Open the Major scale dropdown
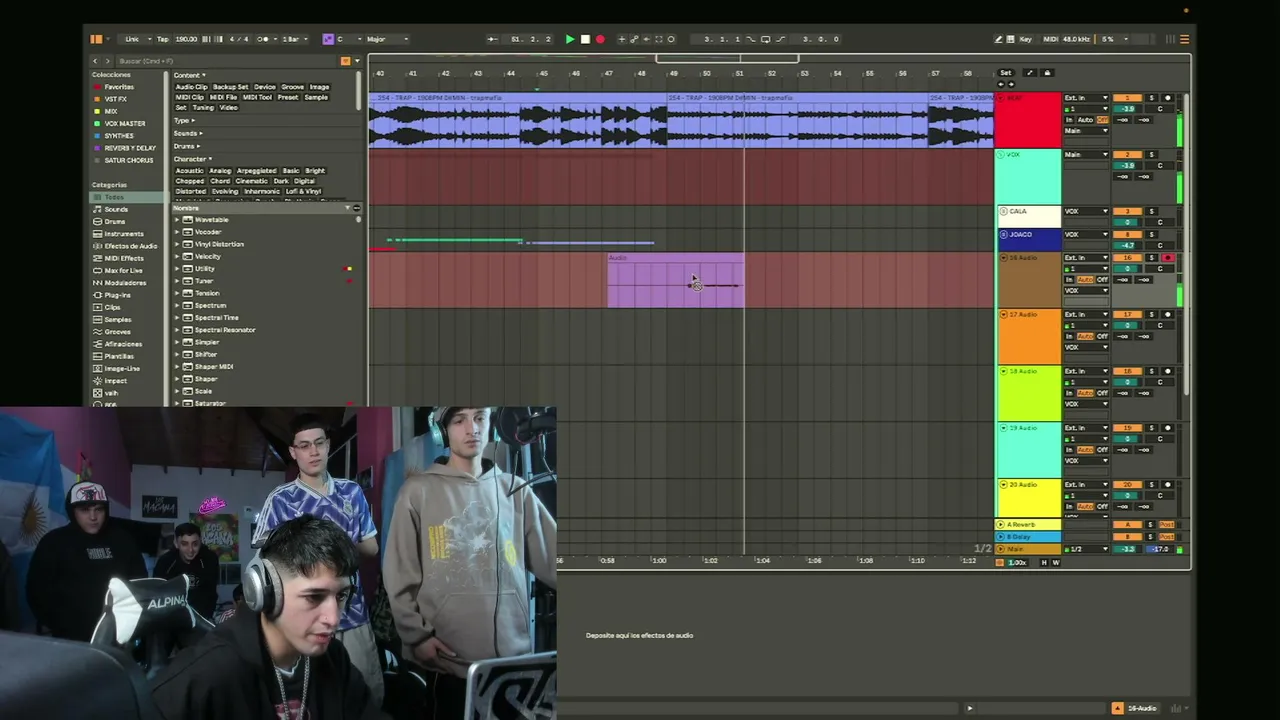 (x=387, y=39)
